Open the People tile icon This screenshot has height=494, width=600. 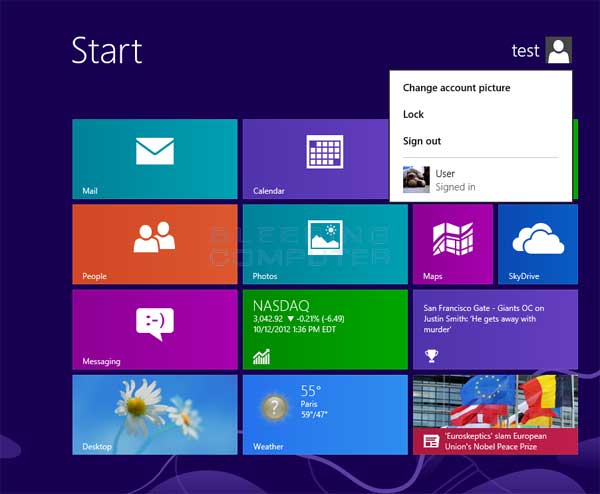[x=155, y=237]
